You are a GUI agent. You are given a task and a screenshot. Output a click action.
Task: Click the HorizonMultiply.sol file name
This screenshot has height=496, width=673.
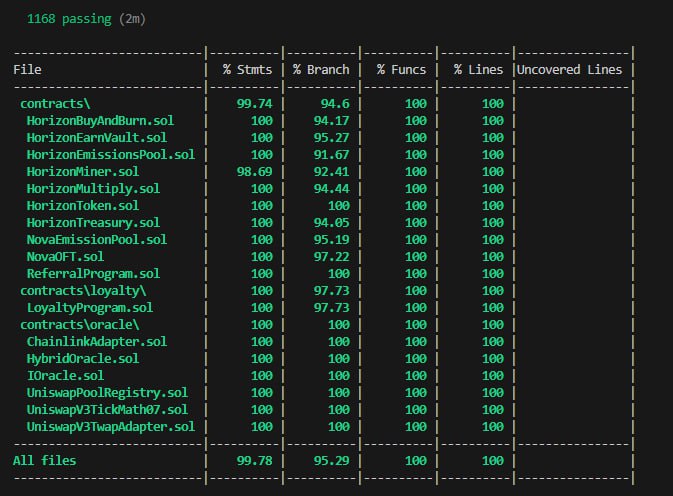point(93,188)
